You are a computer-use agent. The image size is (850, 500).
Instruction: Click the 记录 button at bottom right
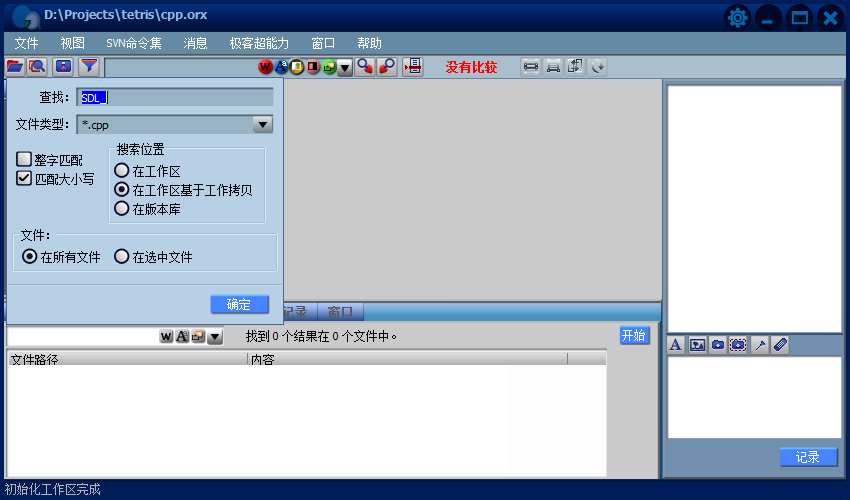tap(808, 457)
